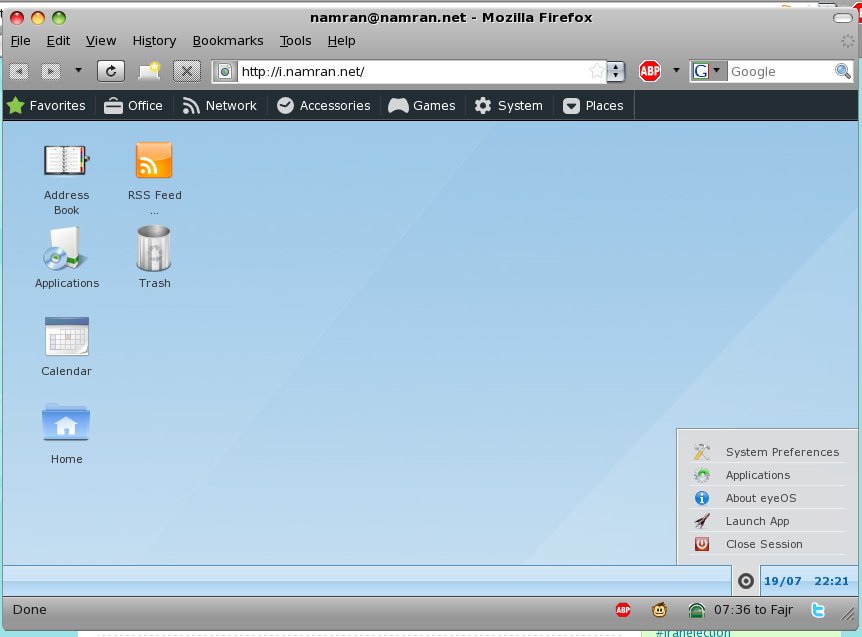
Task: Select System Preferences in the popup menu
Action: pyautogui.click(x=782, y=452)
